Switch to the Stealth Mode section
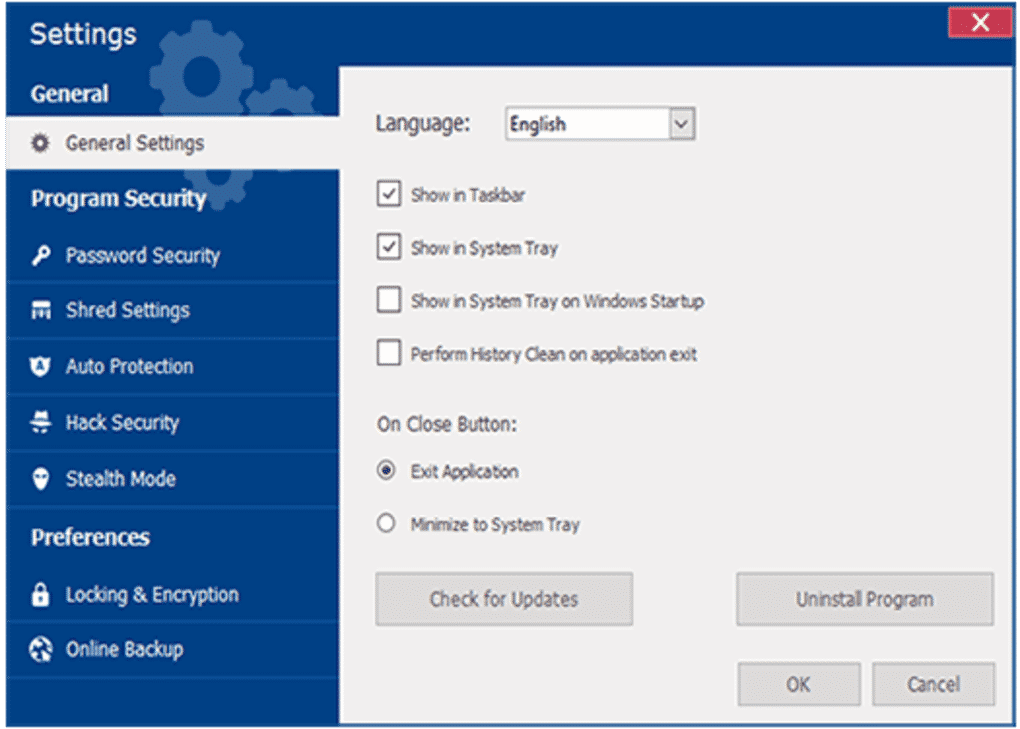This screenshot has height=729, width=1020. point(120,479)
